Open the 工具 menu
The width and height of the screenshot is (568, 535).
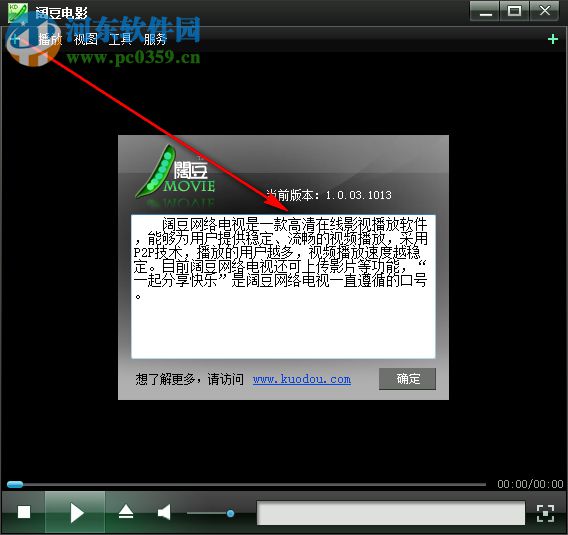[120, 39]
